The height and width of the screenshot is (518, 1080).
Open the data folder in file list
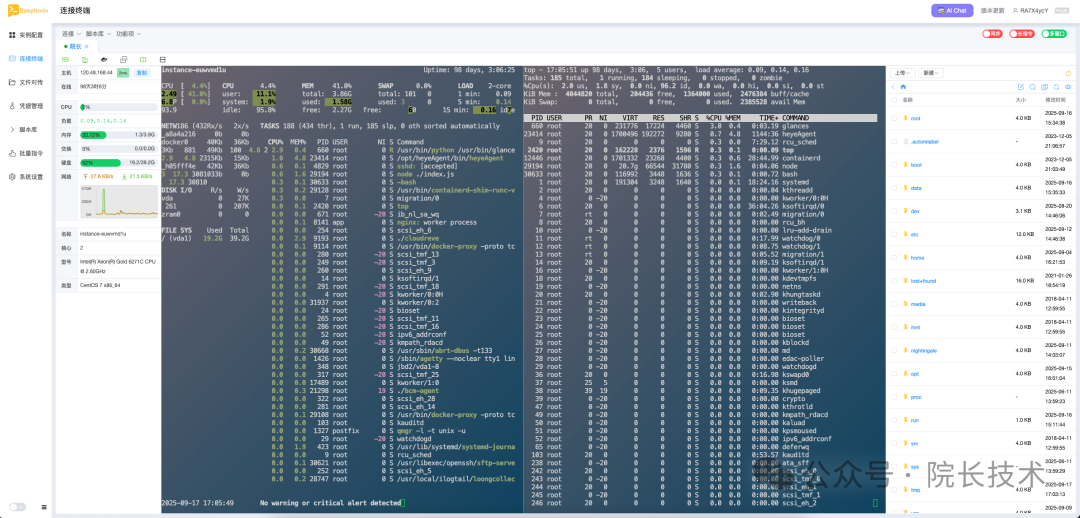pos(915,187)
